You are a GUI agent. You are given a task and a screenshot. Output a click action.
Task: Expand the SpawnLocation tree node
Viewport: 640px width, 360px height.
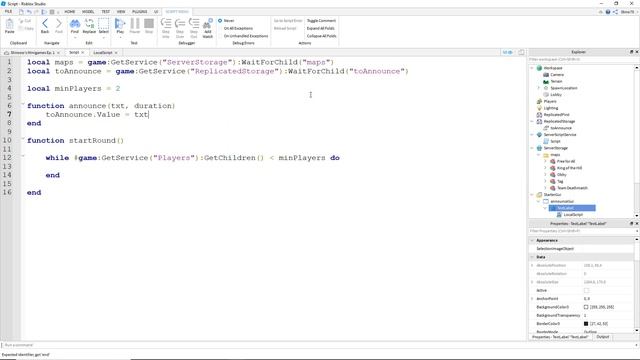pos(539,88)
